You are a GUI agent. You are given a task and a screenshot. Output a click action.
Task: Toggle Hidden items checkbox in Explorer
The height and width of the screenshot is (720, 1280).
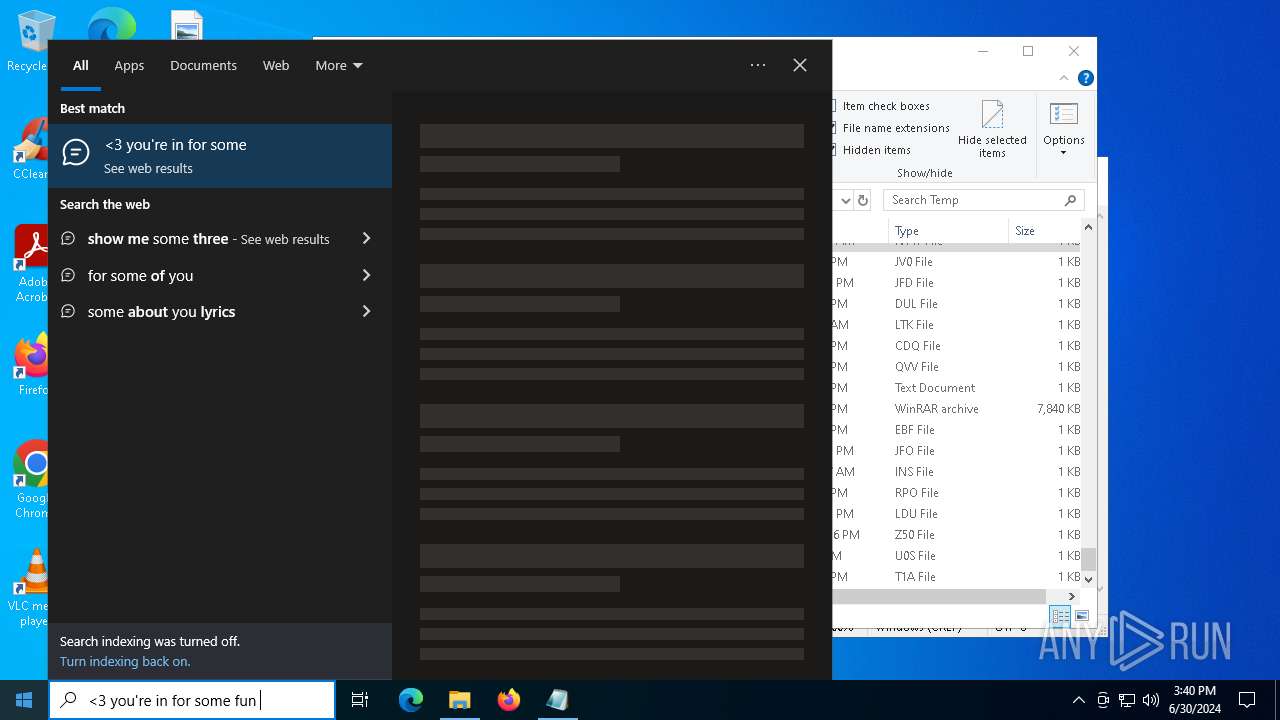[x=874, y=150]
